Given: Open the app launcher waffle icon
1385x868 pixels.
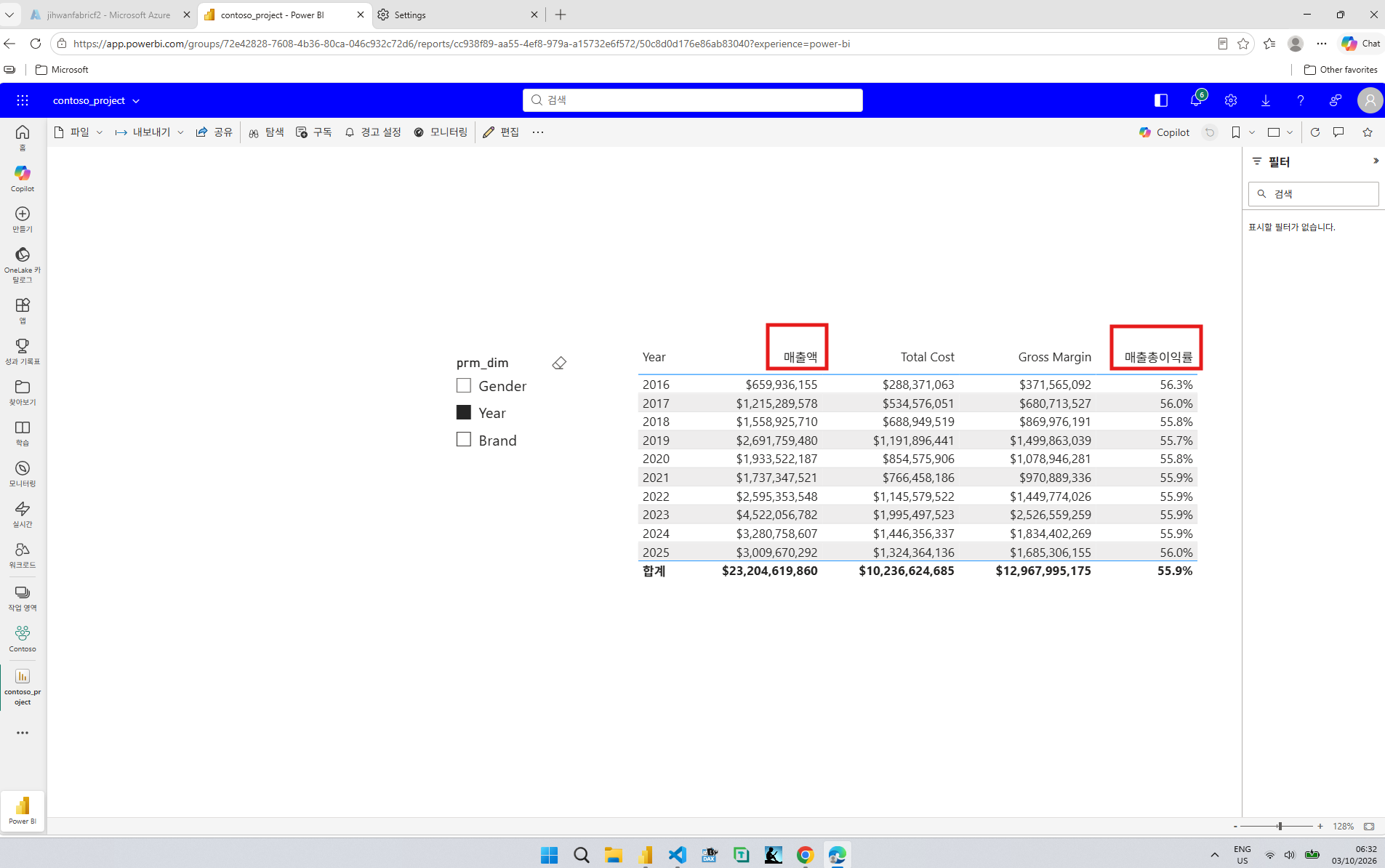Looking at the screenshot, I should click(23, 100).
